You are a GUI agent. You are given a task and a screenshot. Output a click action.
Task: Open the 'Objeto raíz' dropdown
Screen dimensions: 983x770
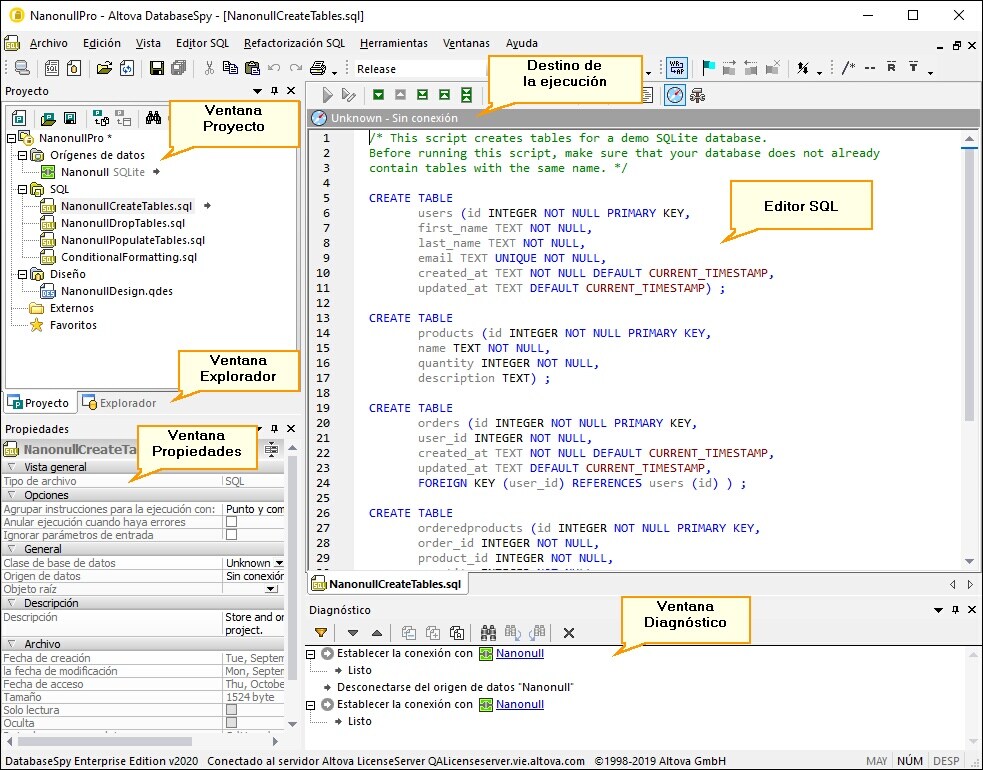click(271, 589)
